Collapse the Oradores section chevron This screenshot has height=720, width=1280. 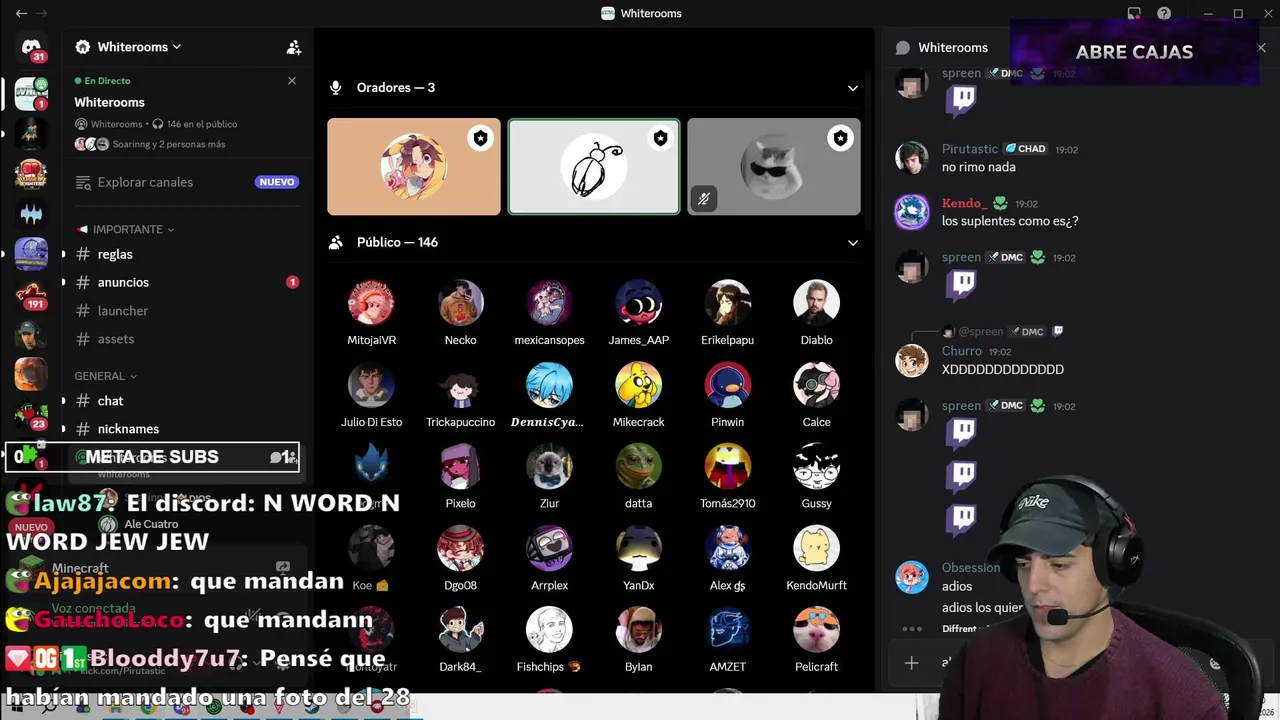click(x=852, y=88)
